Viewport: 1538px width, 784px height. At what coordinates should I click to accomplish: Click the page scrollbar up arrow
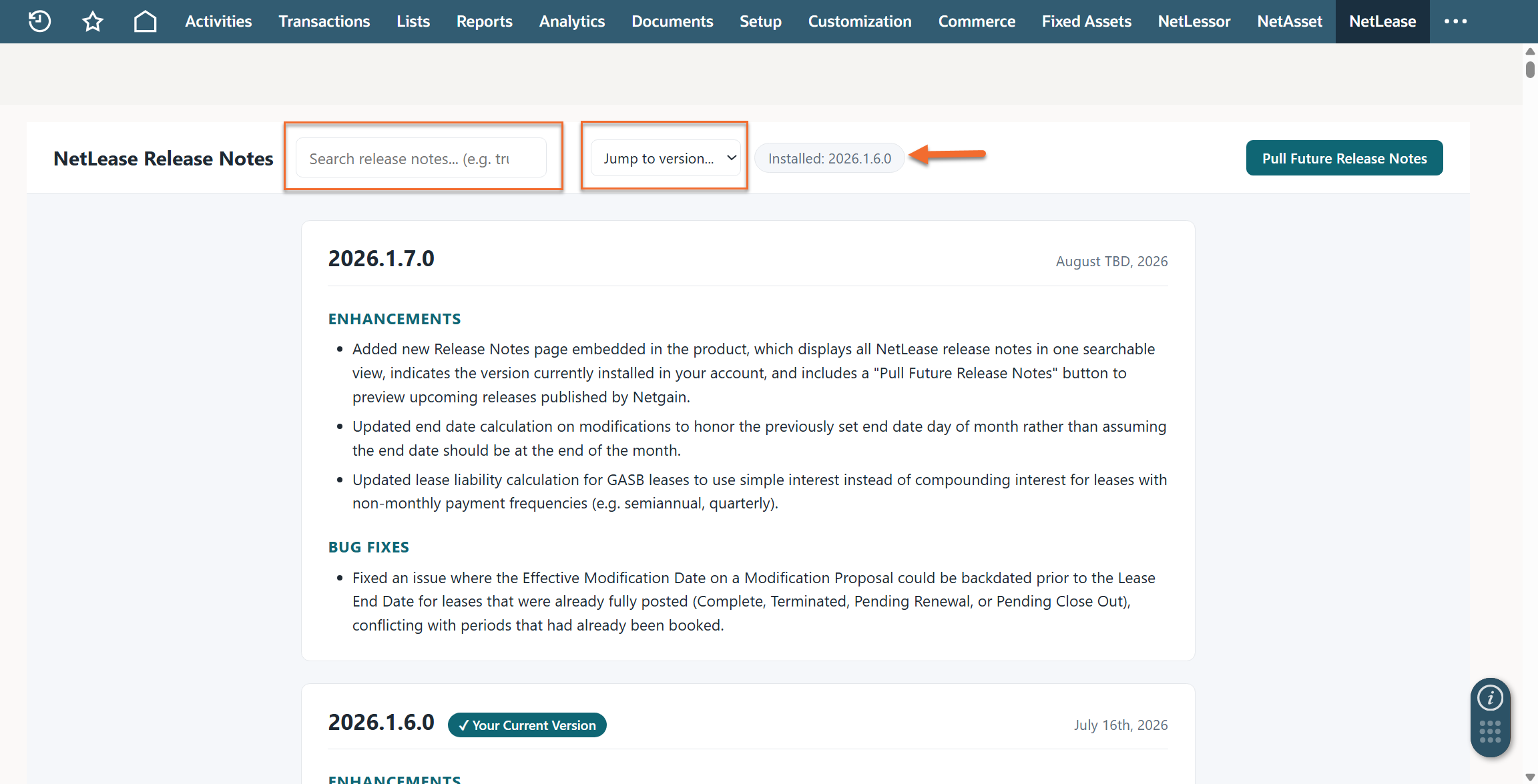[1530, 51]
